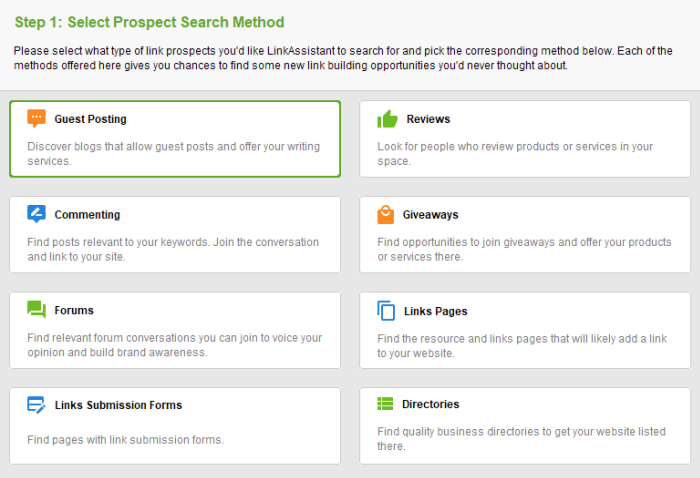This screenshot has height=478, width=700.
Task: Pick the Forums prospect method title
Action: click(x=74, y=311)
